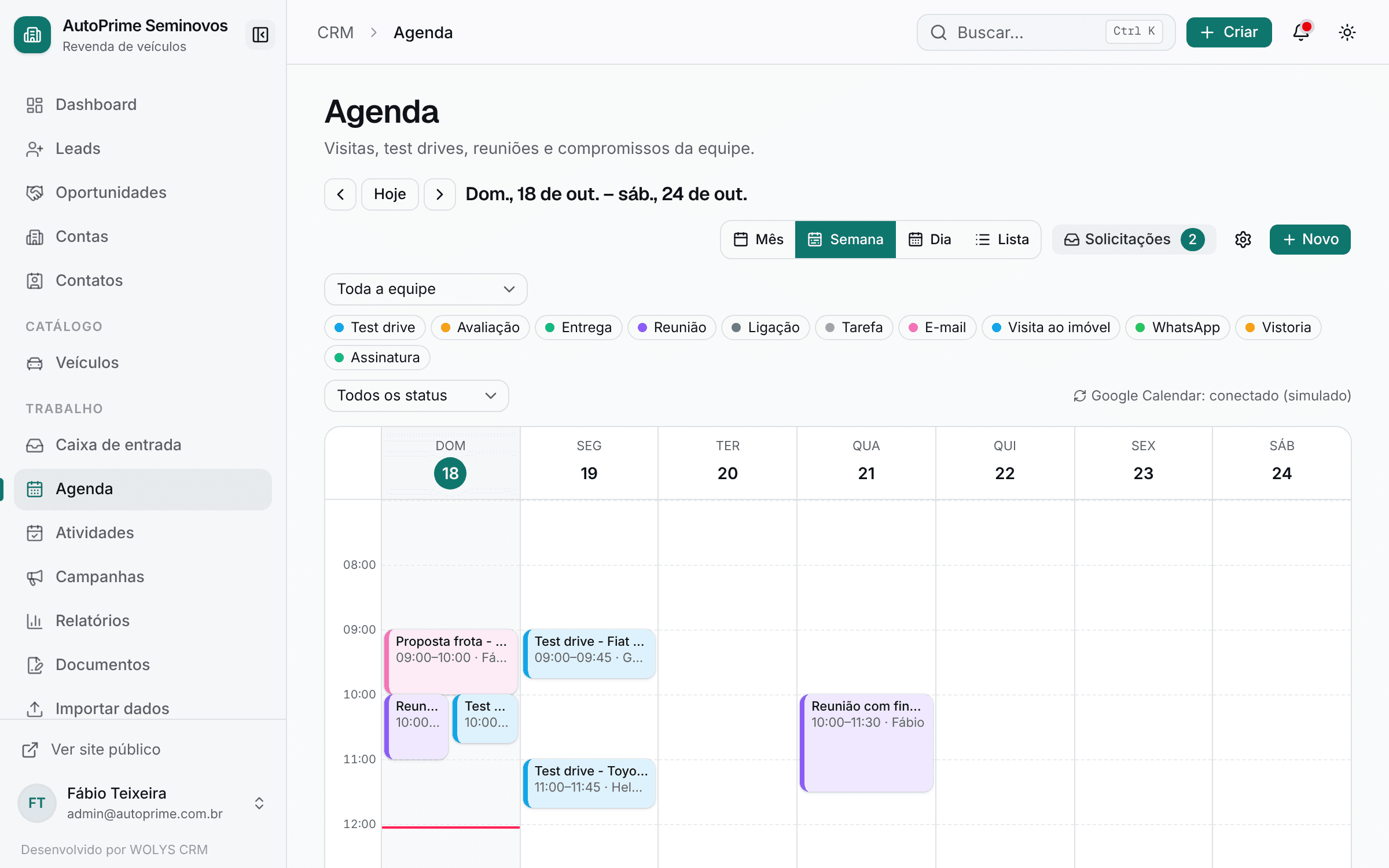Open notifications bell

[x=1301, y=32]
